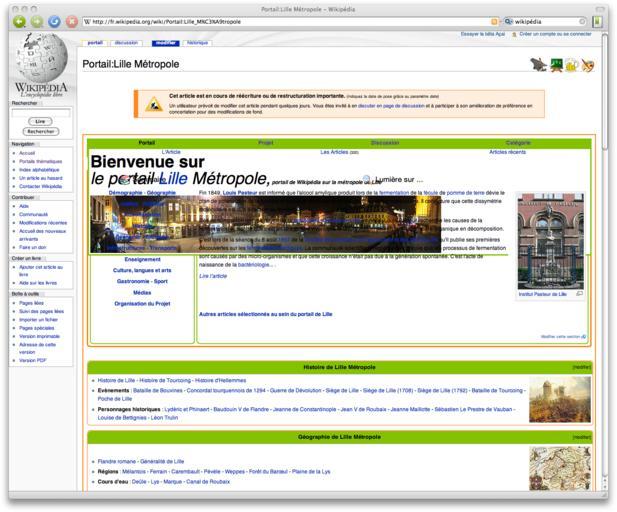Click the Institut Pasteur de Lille thumbnail

tap(550, 240)
